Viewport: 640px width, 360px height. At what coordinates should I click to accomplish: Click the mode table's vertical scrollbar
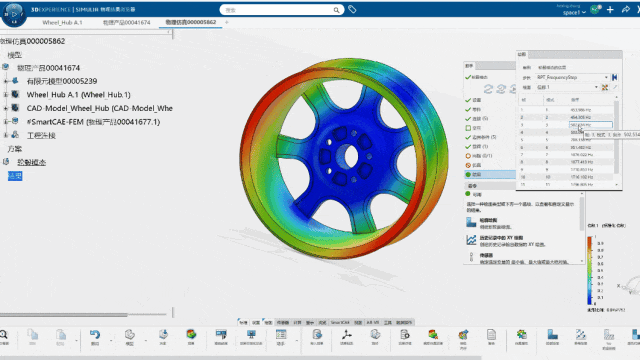pos(616,137)
